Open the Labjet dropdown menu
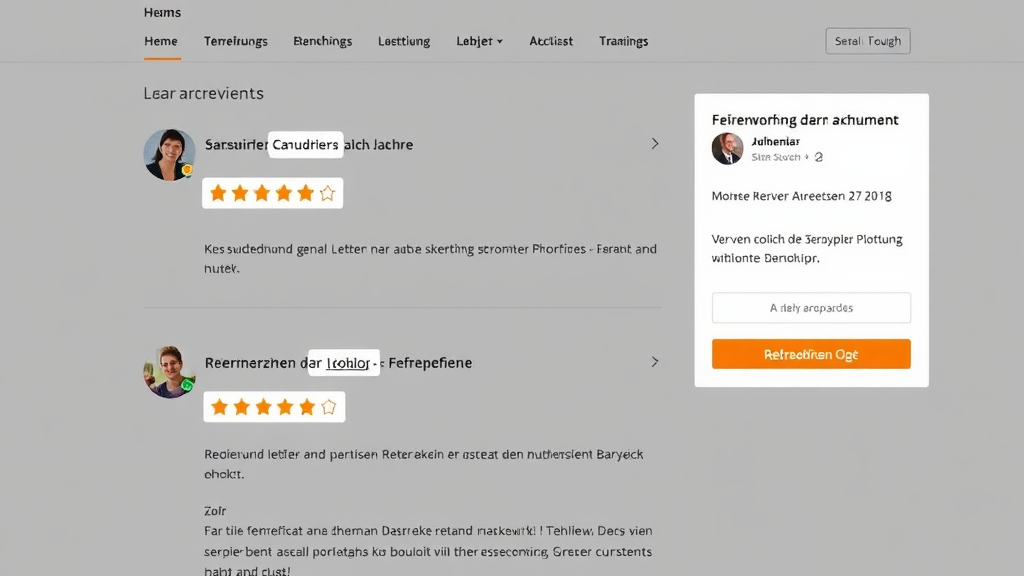 click(479, 41)
